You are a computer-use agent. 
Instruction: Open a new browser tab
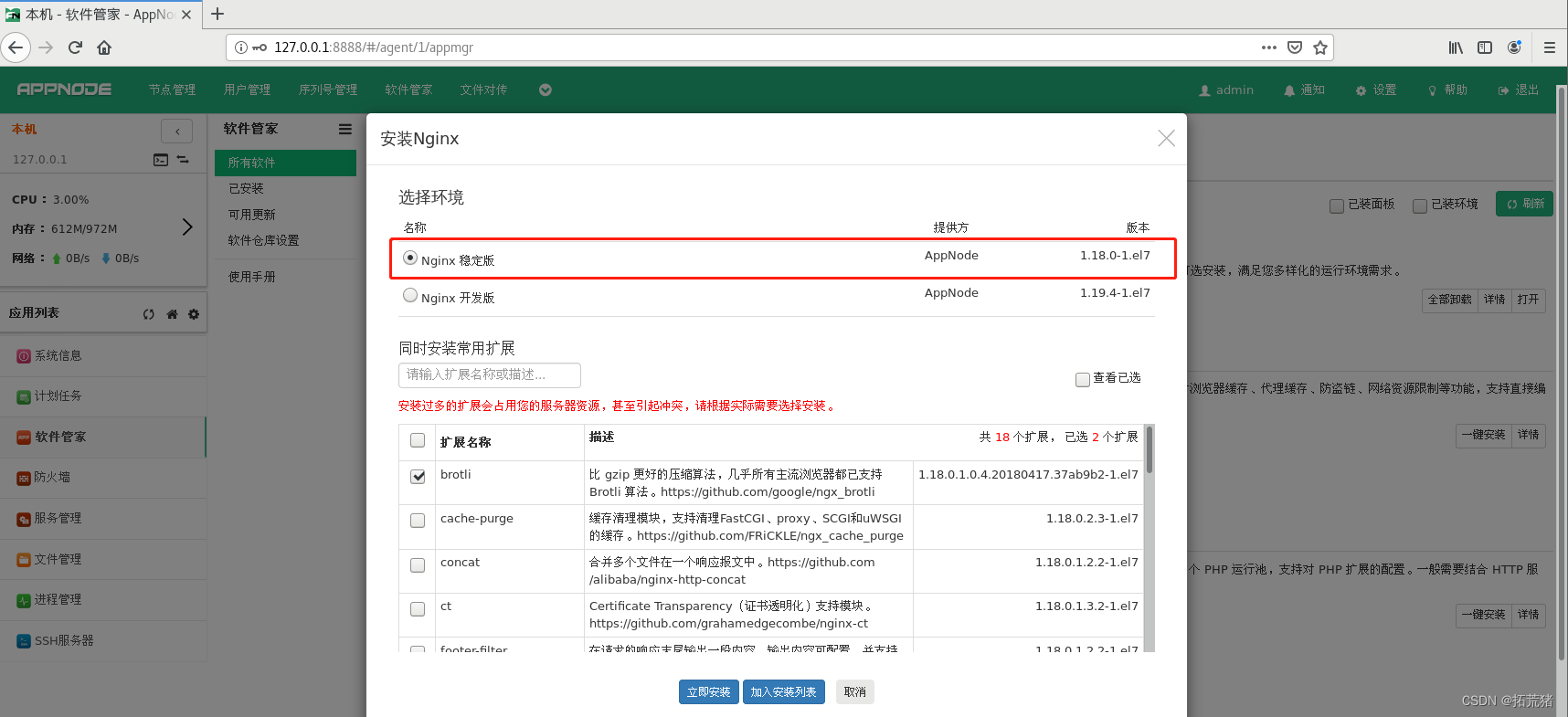(x=217, y=14)
